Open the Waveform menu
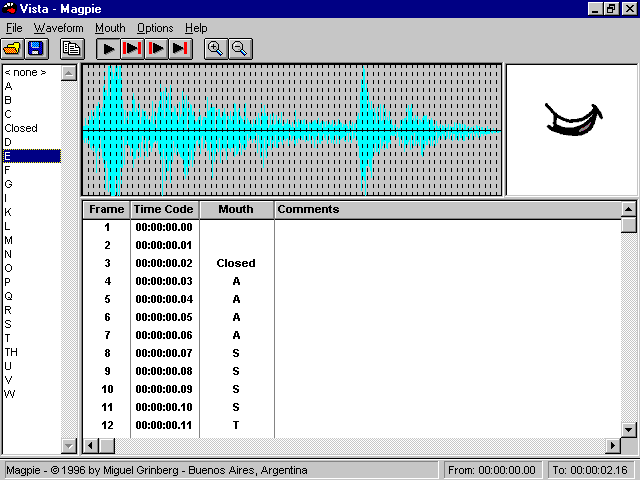640x480 pixels. pyautogui.click(x=58, y=28)
